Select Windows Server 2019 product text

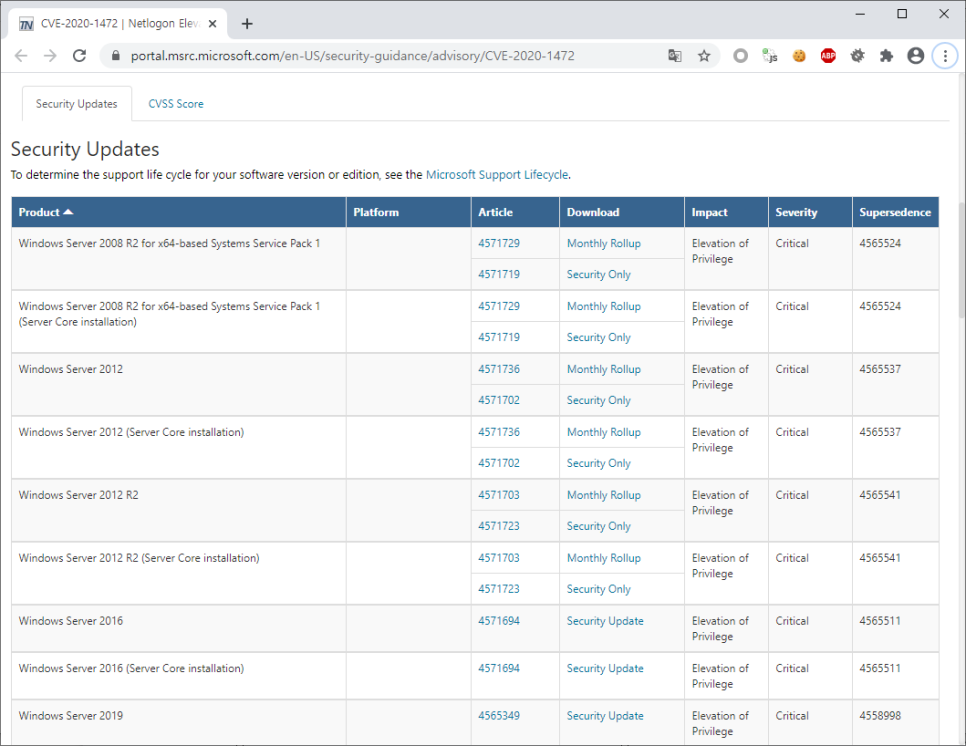point(71,715)
